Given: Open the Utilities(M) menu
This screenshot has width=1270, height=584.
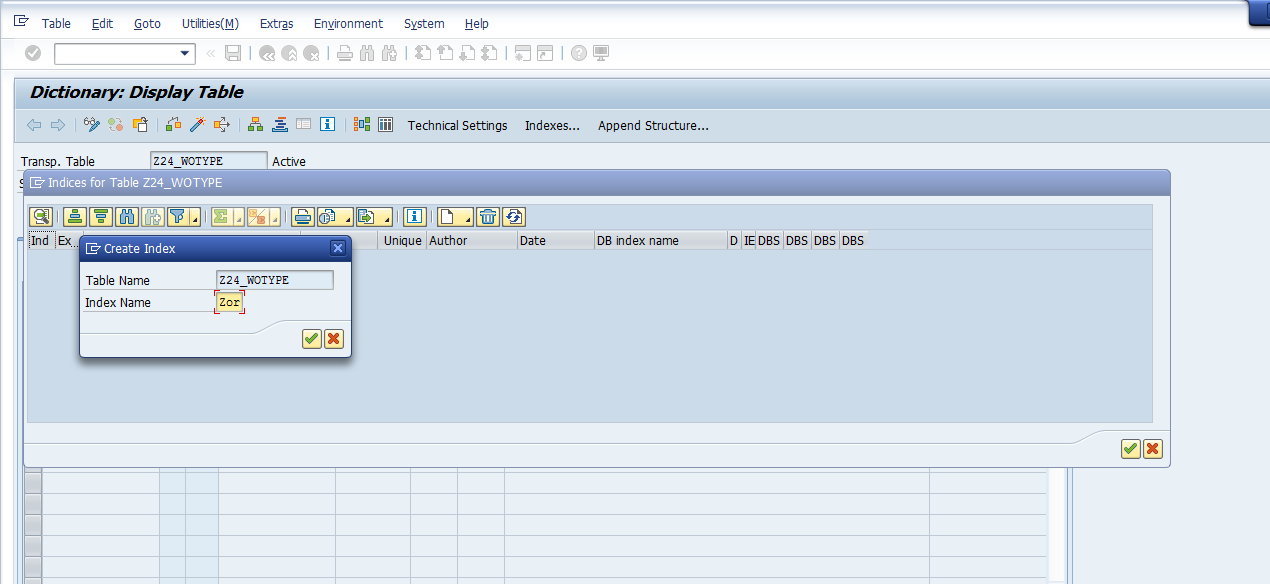Looking at the screenshot, I should click(210, 23).
